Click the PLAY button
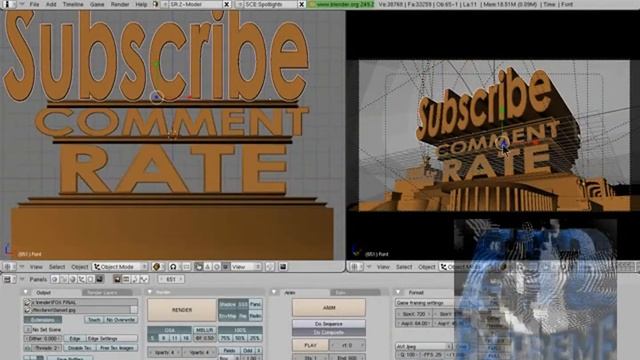 [x=310, y=345]
